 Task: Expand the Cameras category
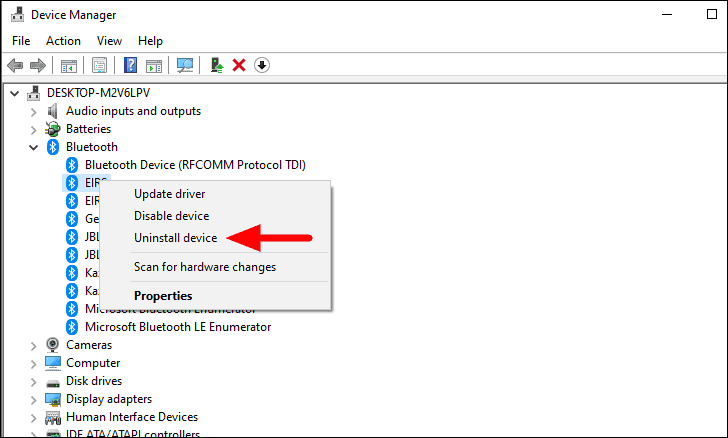coord(33,346)
